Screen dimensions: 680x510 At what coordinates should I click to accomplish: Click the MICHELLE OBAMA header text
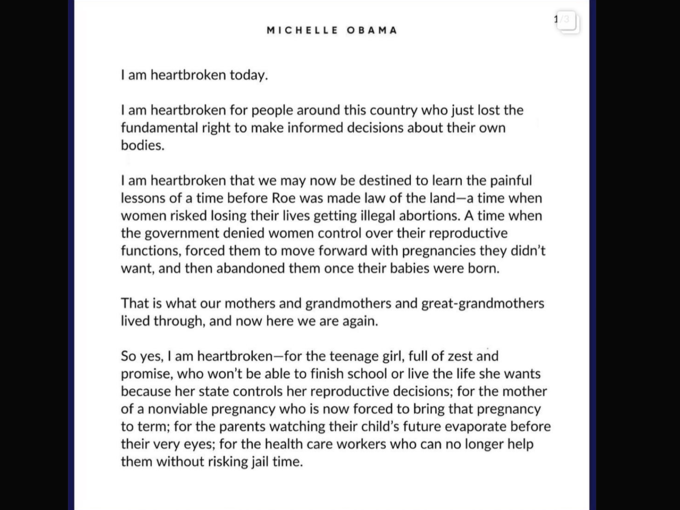332,30
